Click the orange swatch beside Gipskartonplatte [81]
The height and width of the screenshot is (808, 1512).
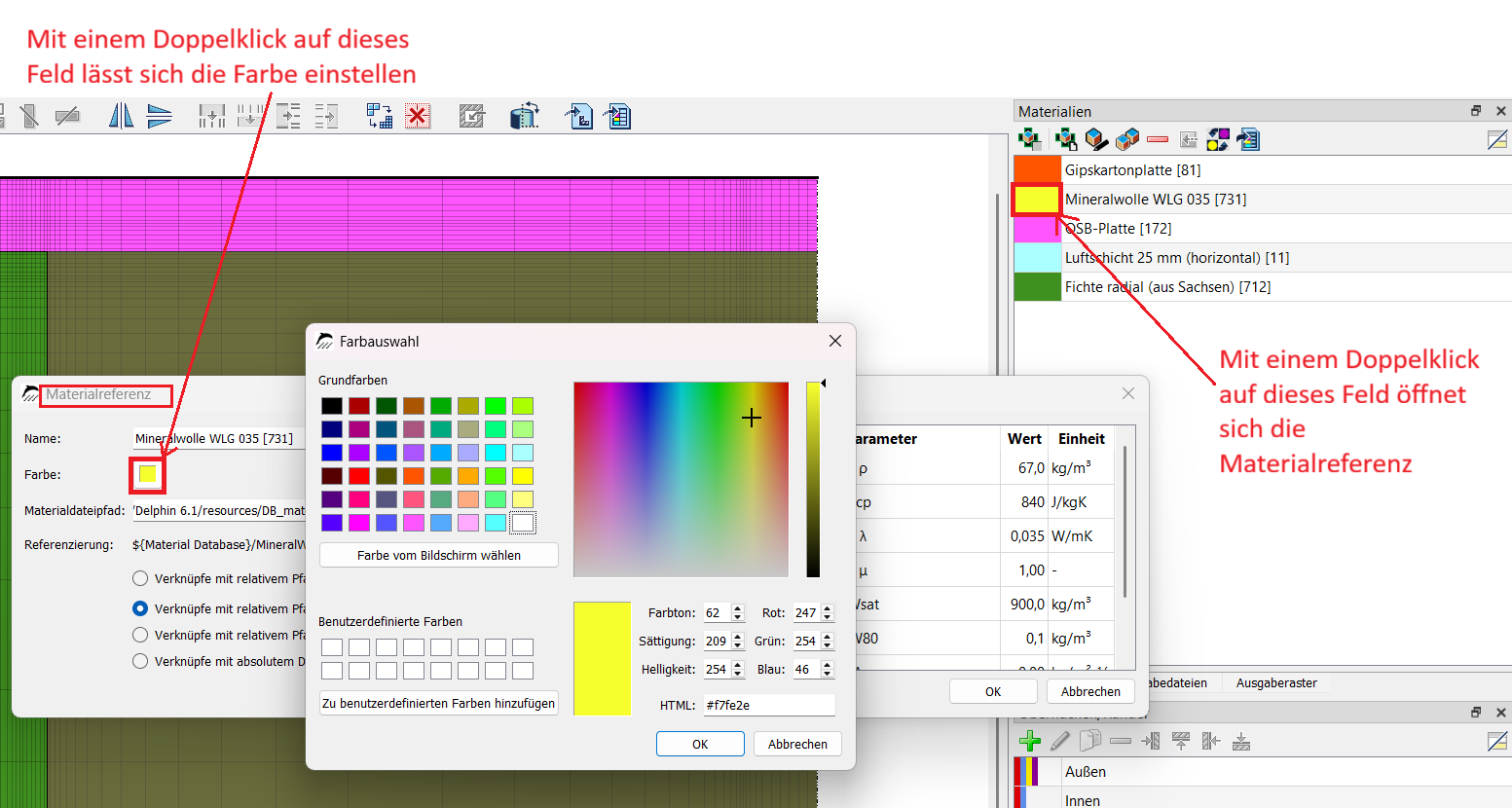tap(1037, 169)
